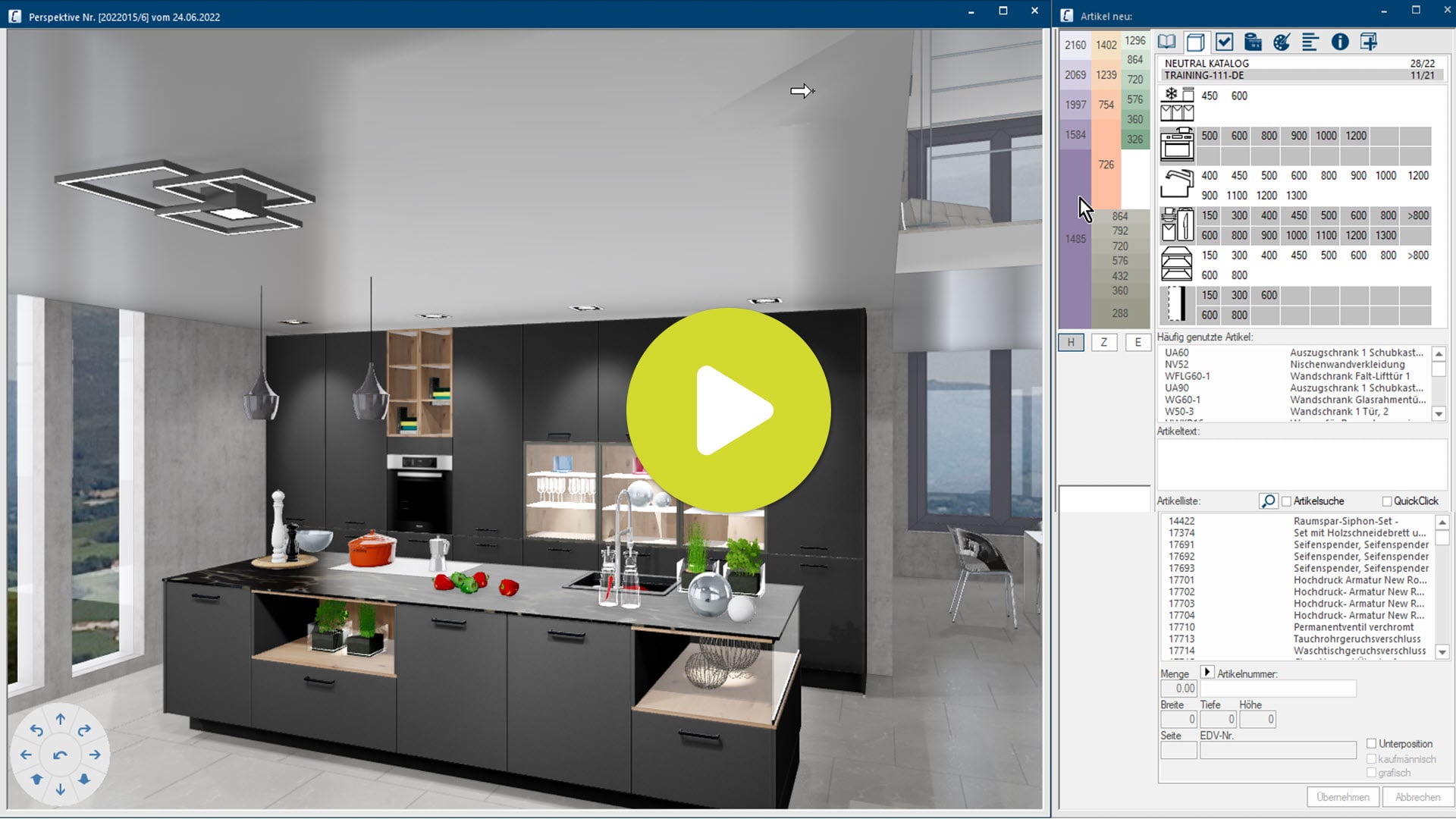Viewport: 1456px width, 819px height.
Task: Open the article database icon
Action: coord(1254,42)
